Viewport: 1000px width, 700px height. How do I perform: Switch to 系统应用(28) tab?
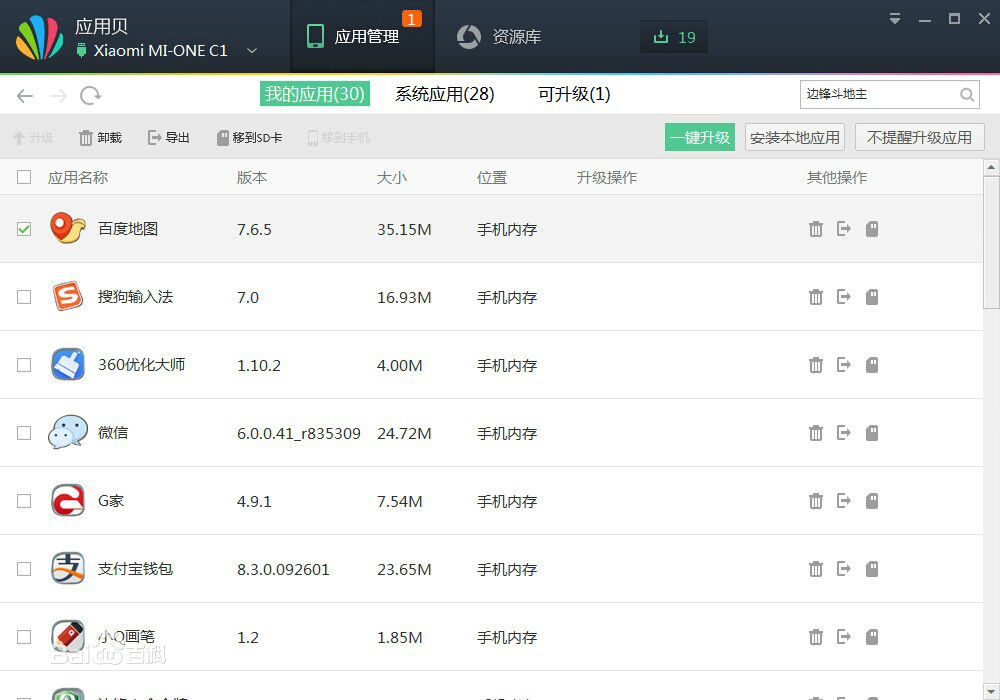click(445, 94)
